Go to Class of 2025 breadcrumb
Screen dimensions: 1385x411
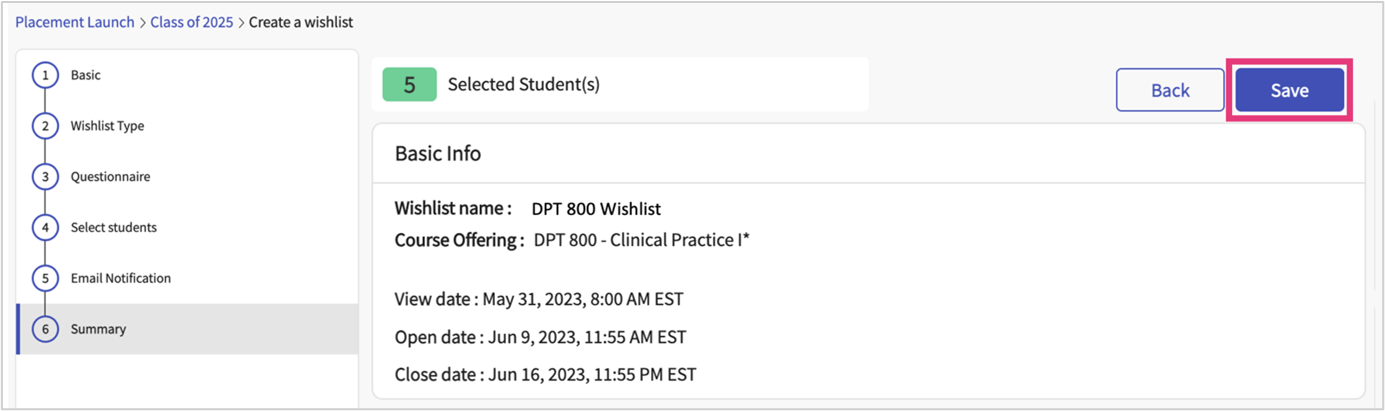point(191,22)
